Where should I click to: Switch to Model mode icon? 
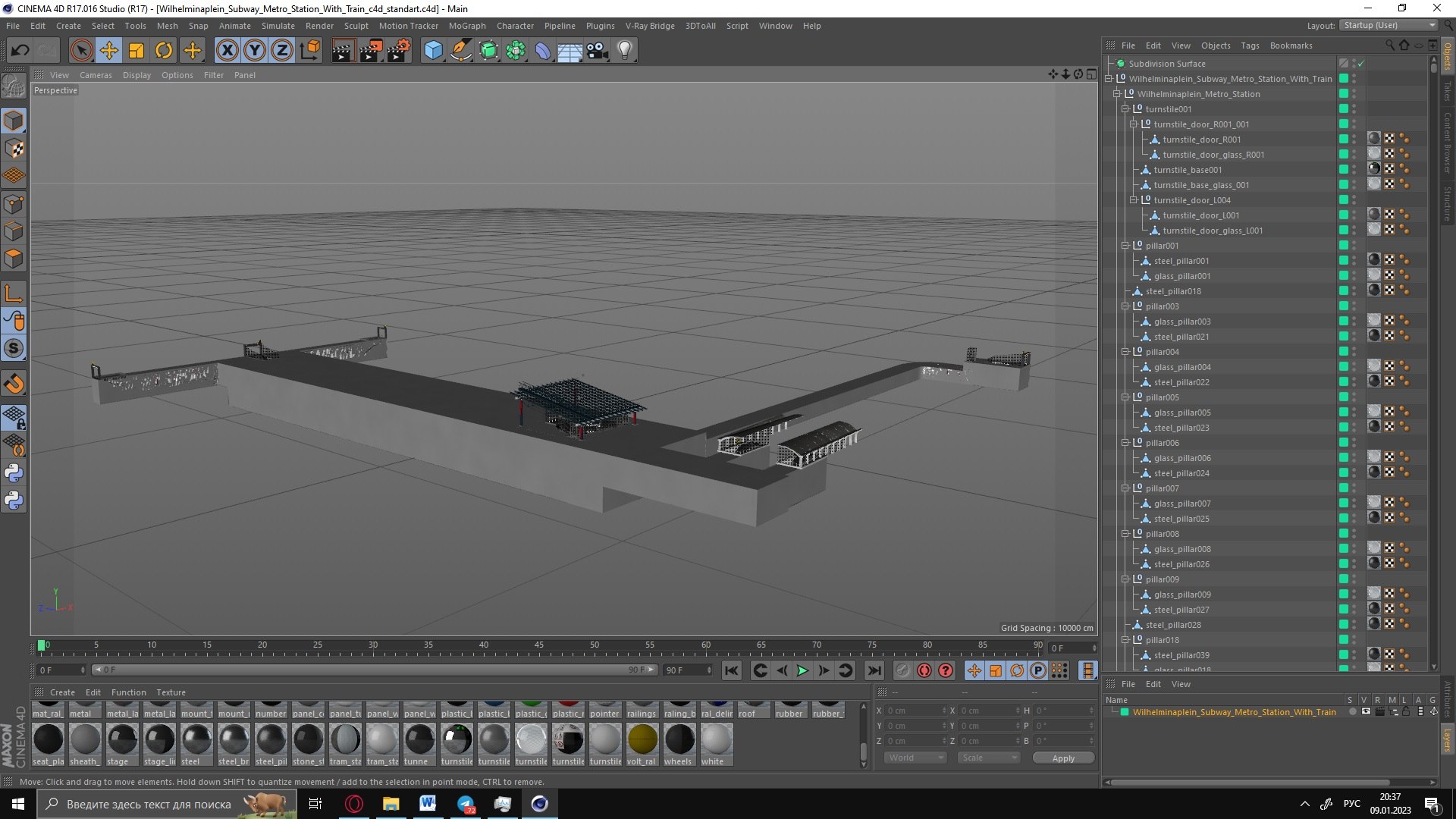point(14,121)
